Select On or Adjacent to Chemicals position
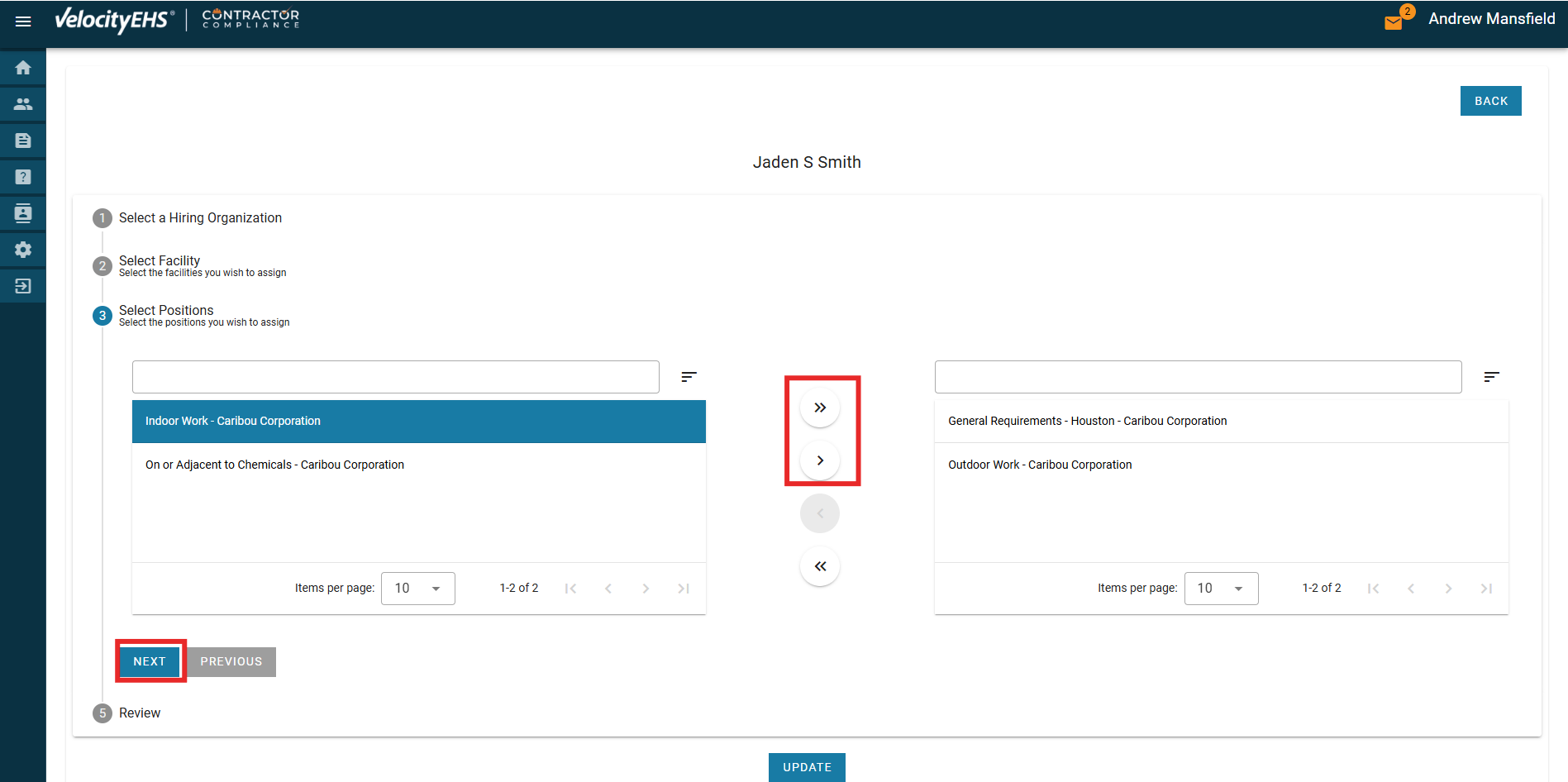This screenshot has width=1568, height=782. [274, 465]
